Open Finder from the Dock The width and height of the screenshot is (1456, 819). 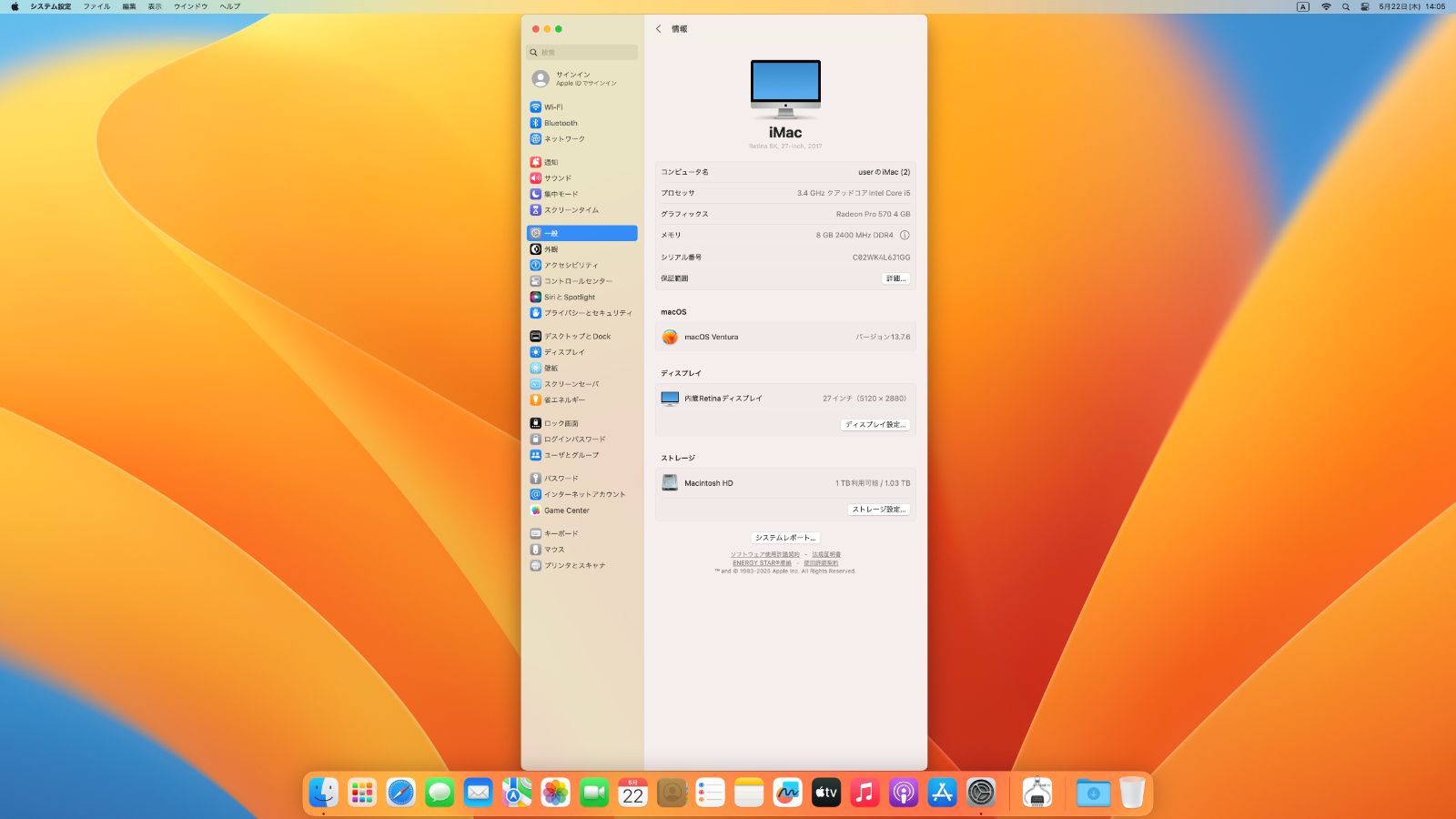point(323,793)
